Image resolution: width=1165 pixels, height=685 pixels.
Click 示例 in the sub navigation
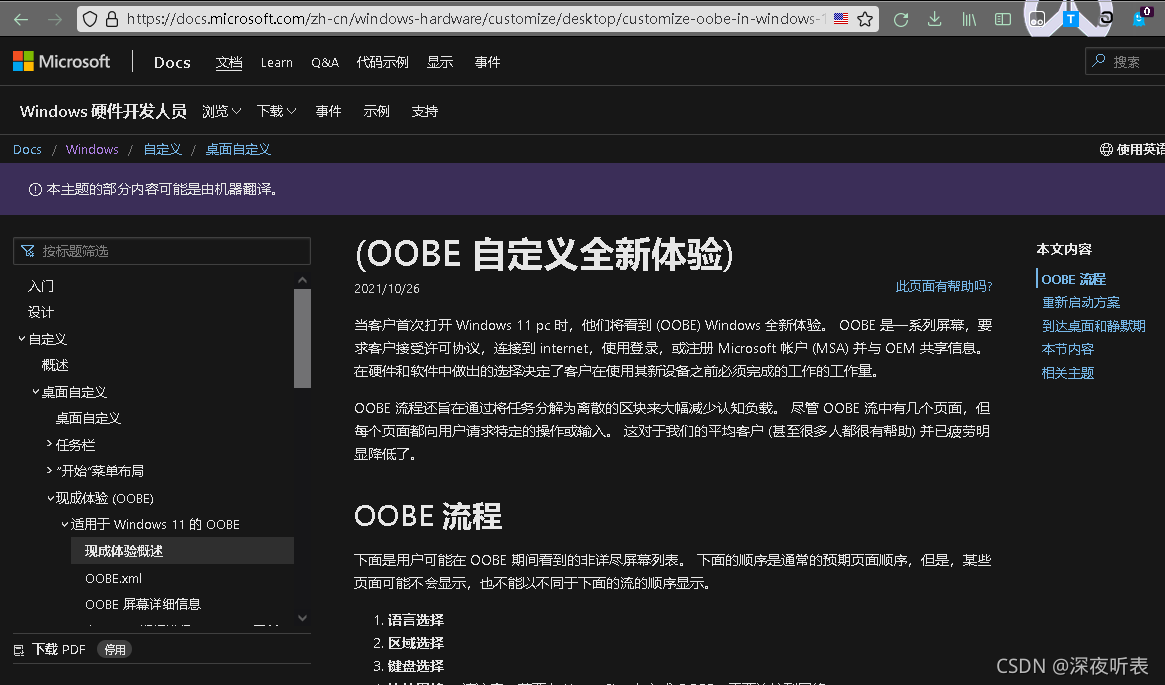click(x=377, y=111)
